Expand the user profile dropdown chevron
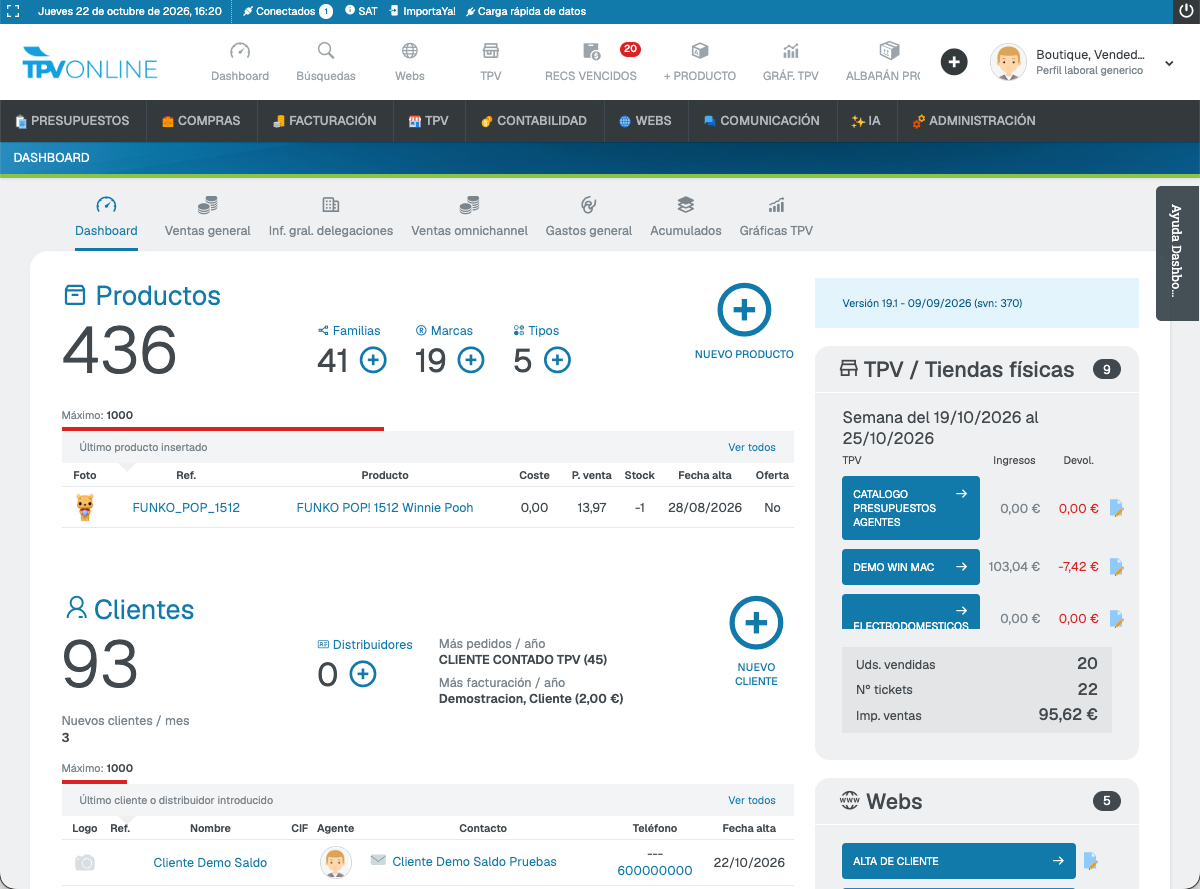 1169,63
